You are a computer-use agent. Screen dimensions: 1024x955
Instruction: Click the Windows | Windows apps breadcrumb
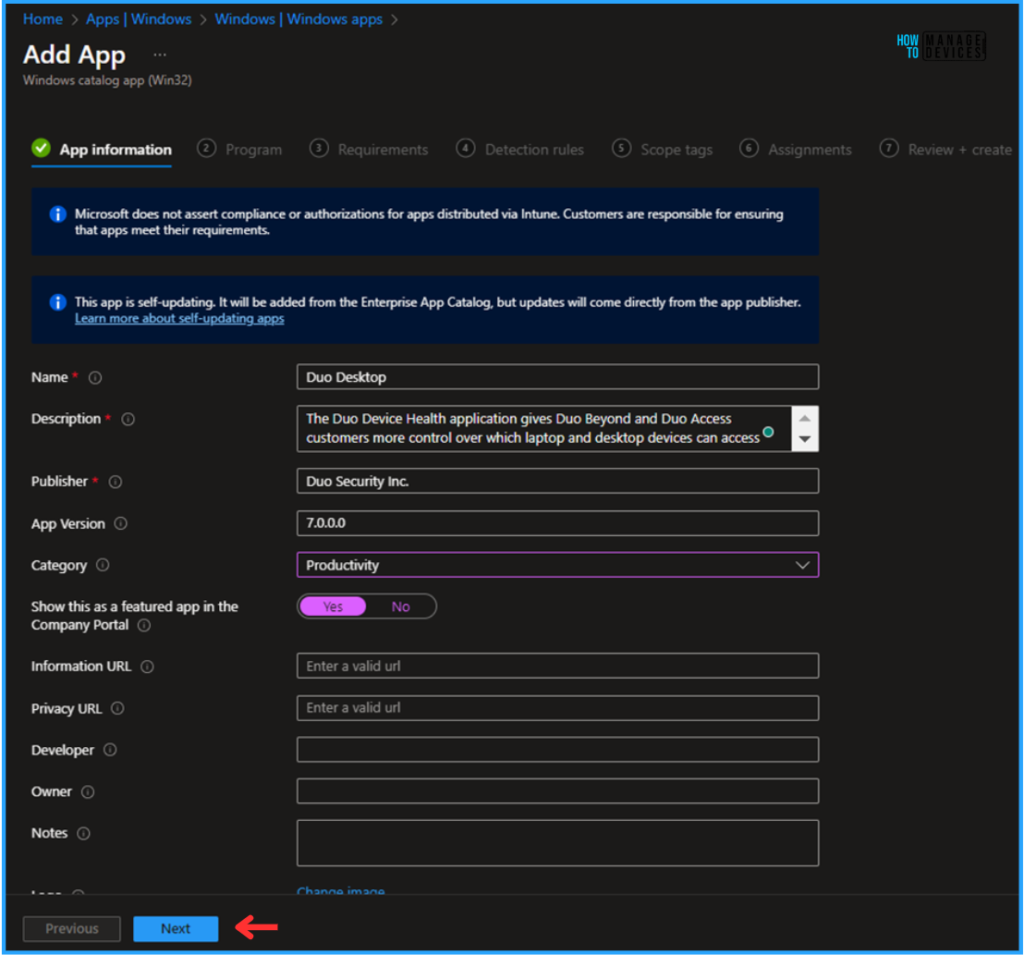pyautogui.click(x=298, y=19)
